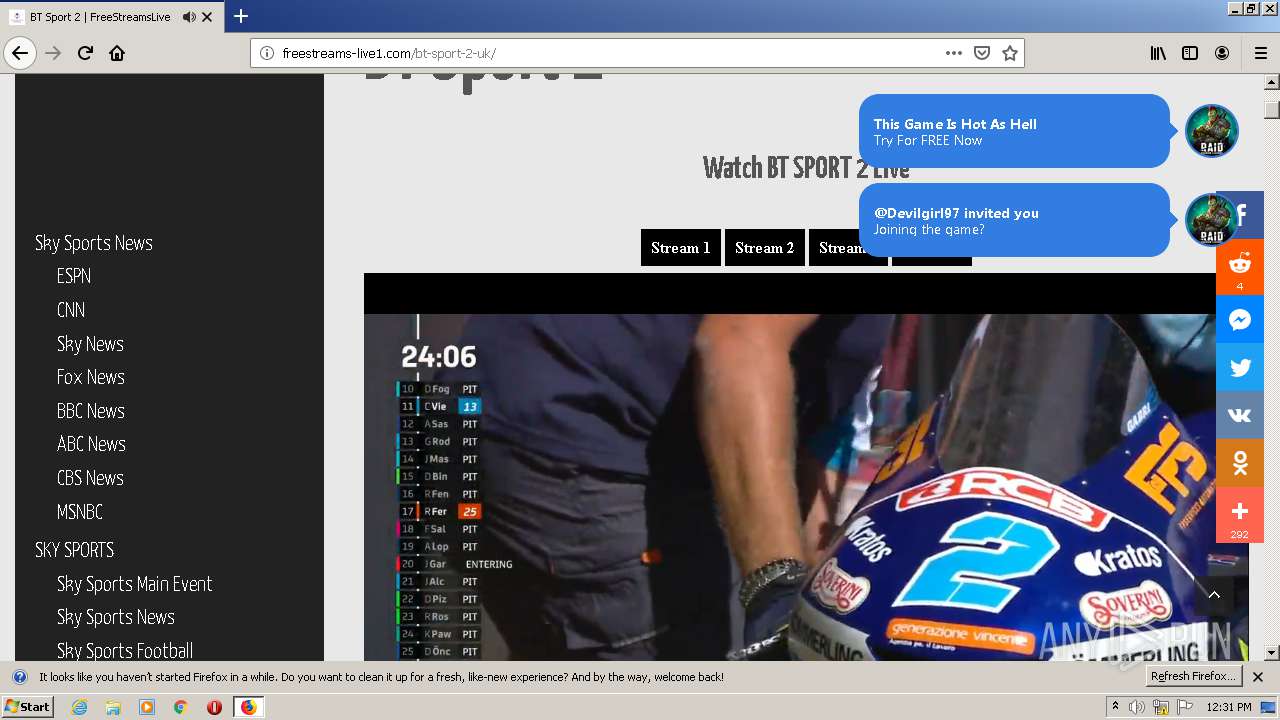Open the CBS News channel link
The width and height of the screenshot is (1280, 720).
90,478
